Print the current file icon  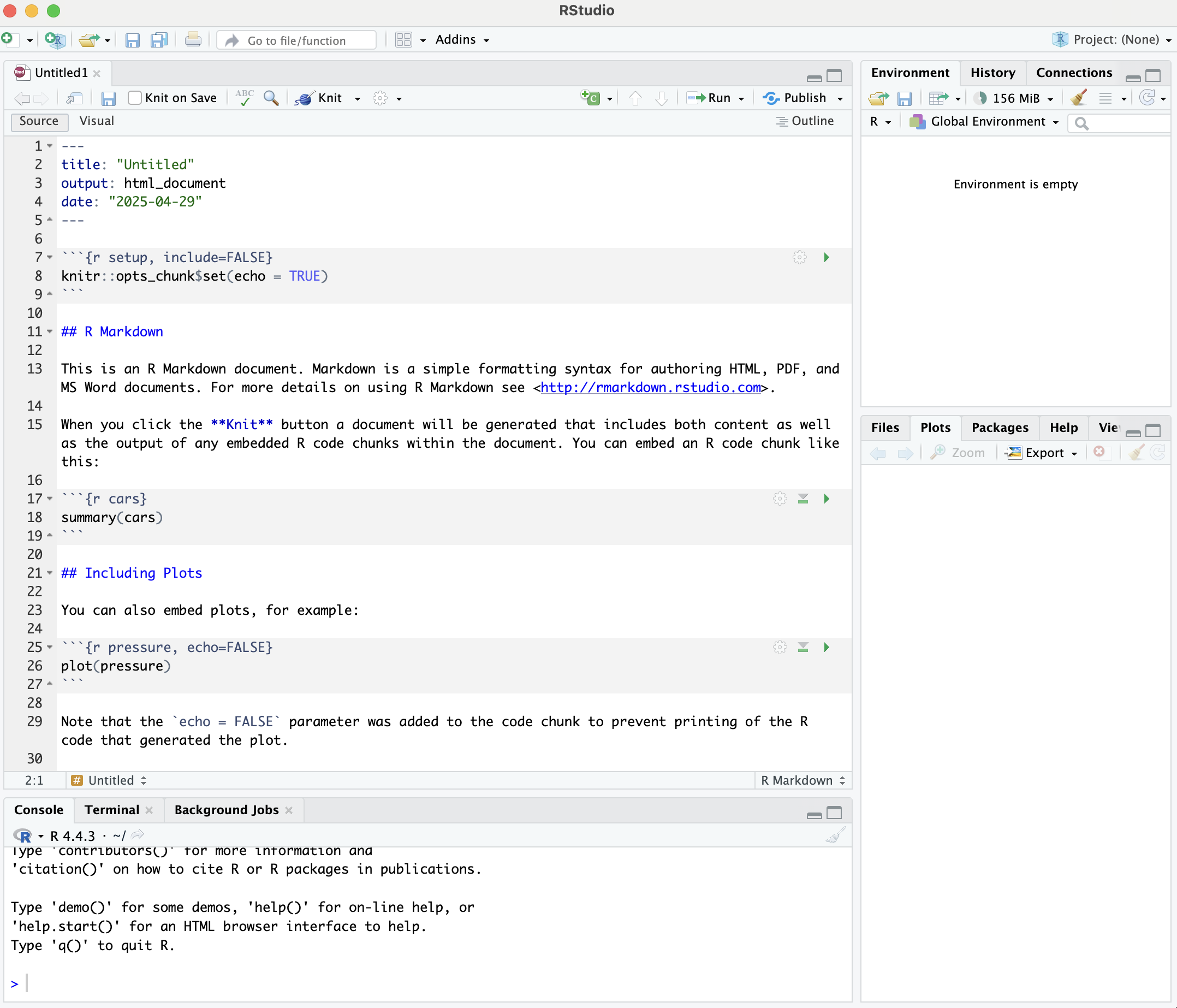tap(193, 40)
